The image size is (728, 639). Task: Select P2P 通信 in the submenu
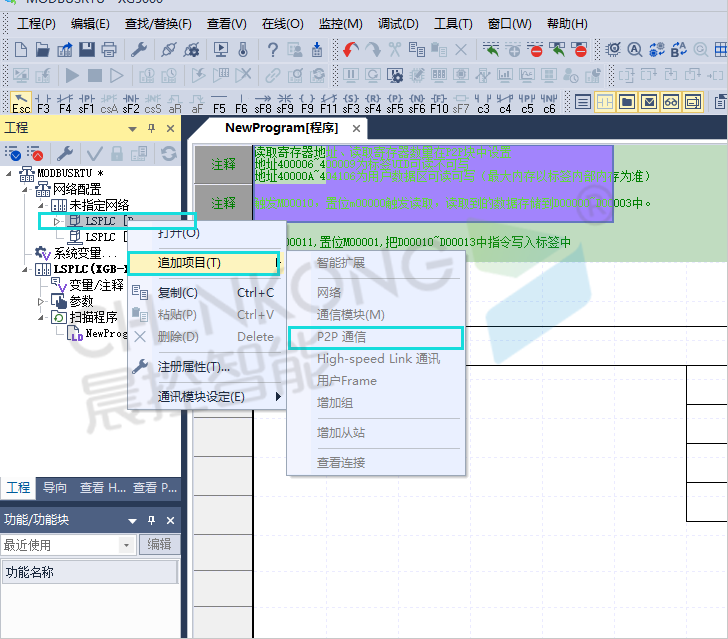pyautogui.click(x=341, y=337)
